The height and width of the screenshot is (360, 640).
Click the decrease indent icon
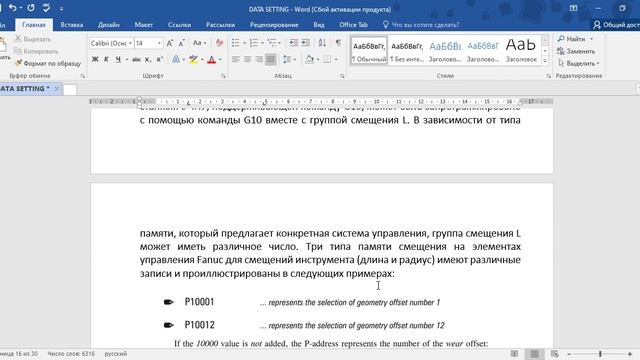pos(293,43)
